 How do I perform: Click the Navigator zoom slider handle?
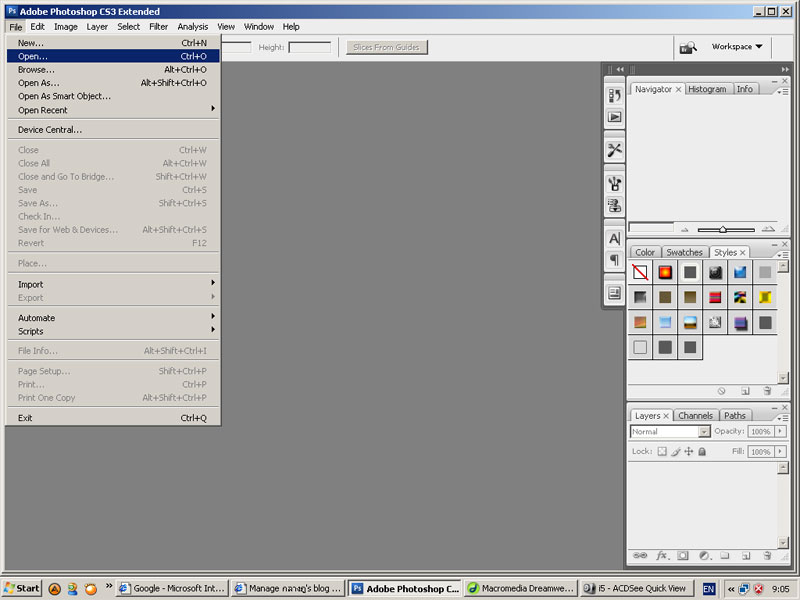pos(722,230)
